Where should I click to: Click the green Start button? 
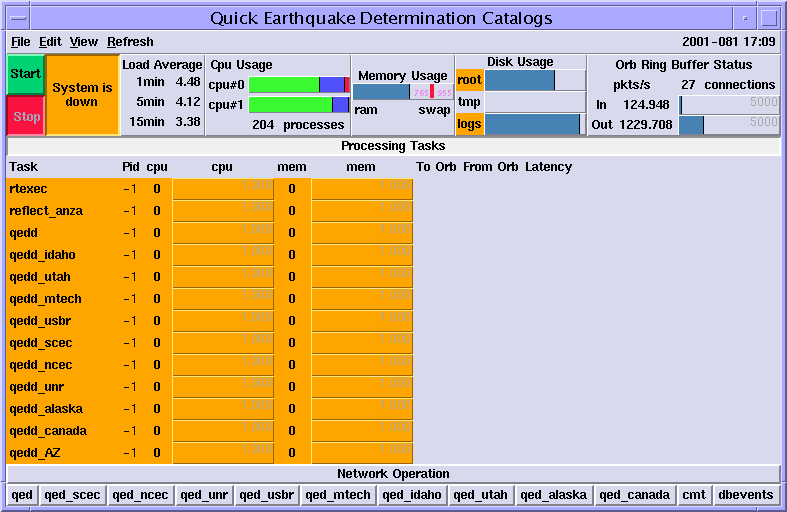click(26, 74)
